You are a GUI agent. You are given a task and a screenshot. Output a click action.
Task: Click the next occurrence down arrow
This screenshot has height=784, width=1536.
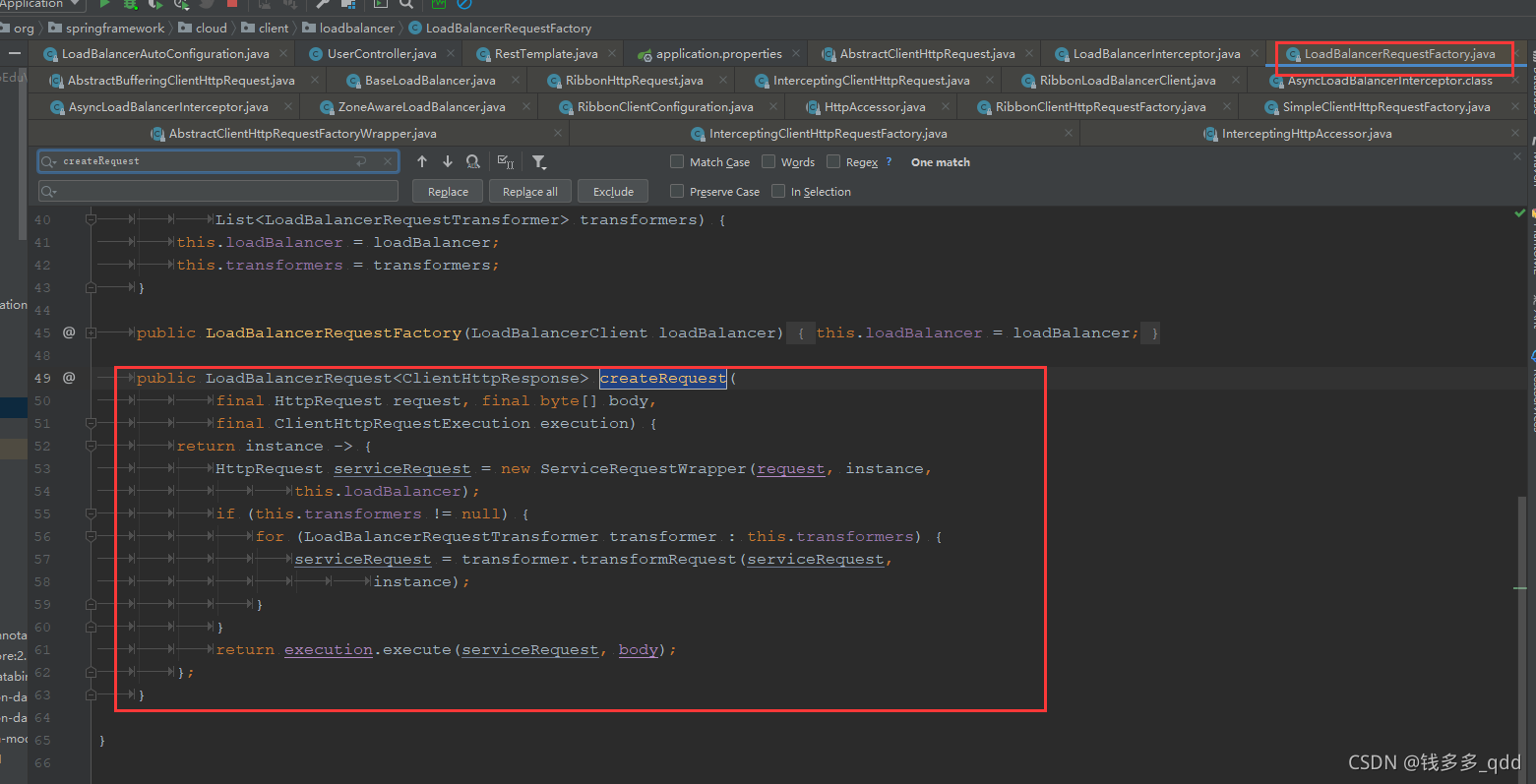[448, 161]
